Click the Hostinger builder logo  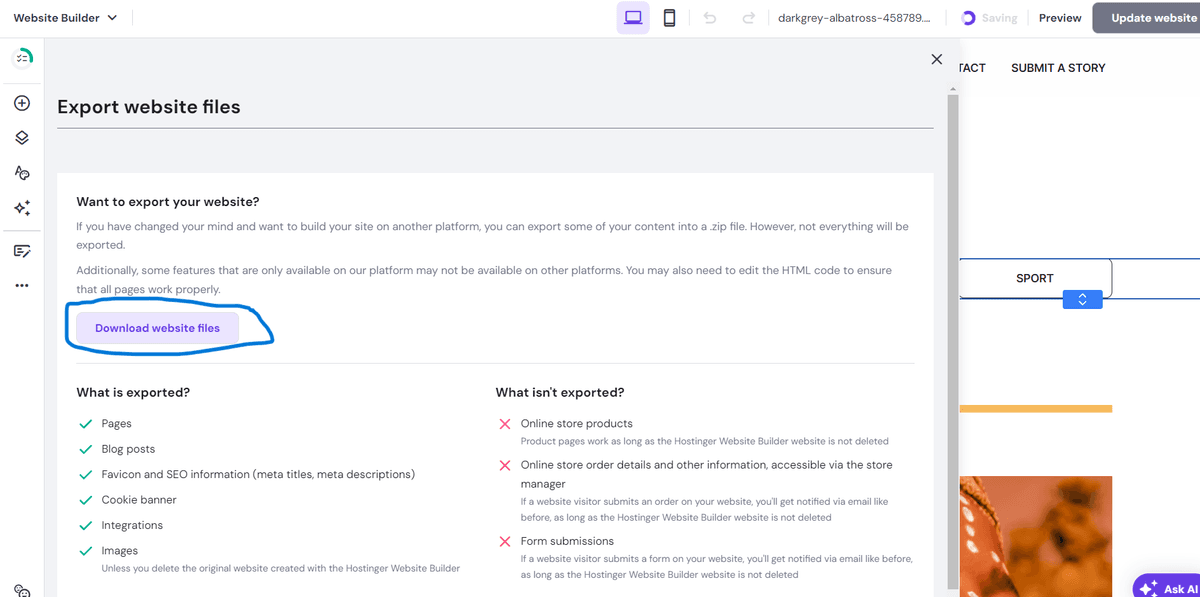coord(22,57)
